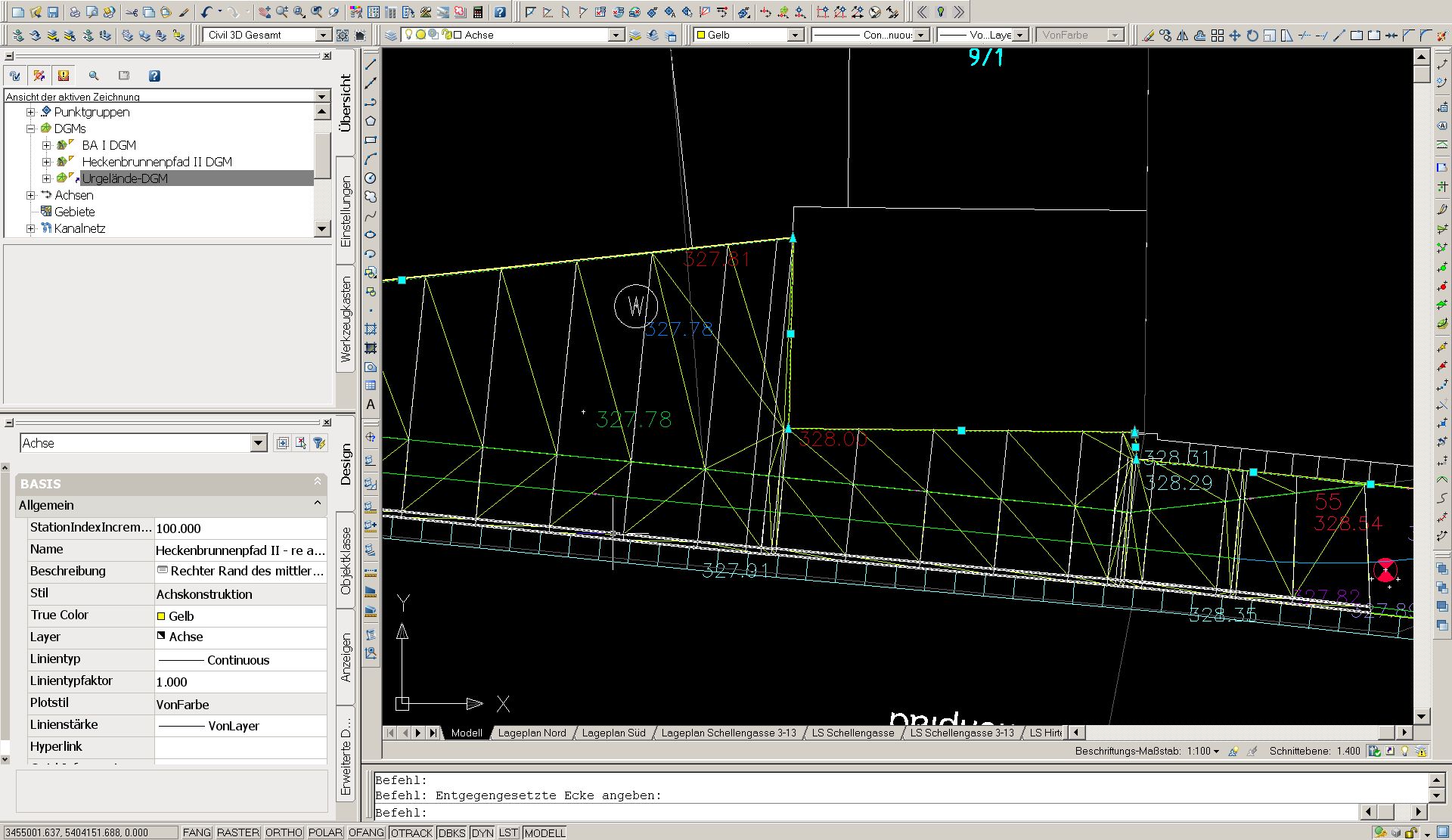Select Urgelände-DGM in the tree
Image resolution: width=1452 pixels, height=840 pixels.
(x=125, y=178)
